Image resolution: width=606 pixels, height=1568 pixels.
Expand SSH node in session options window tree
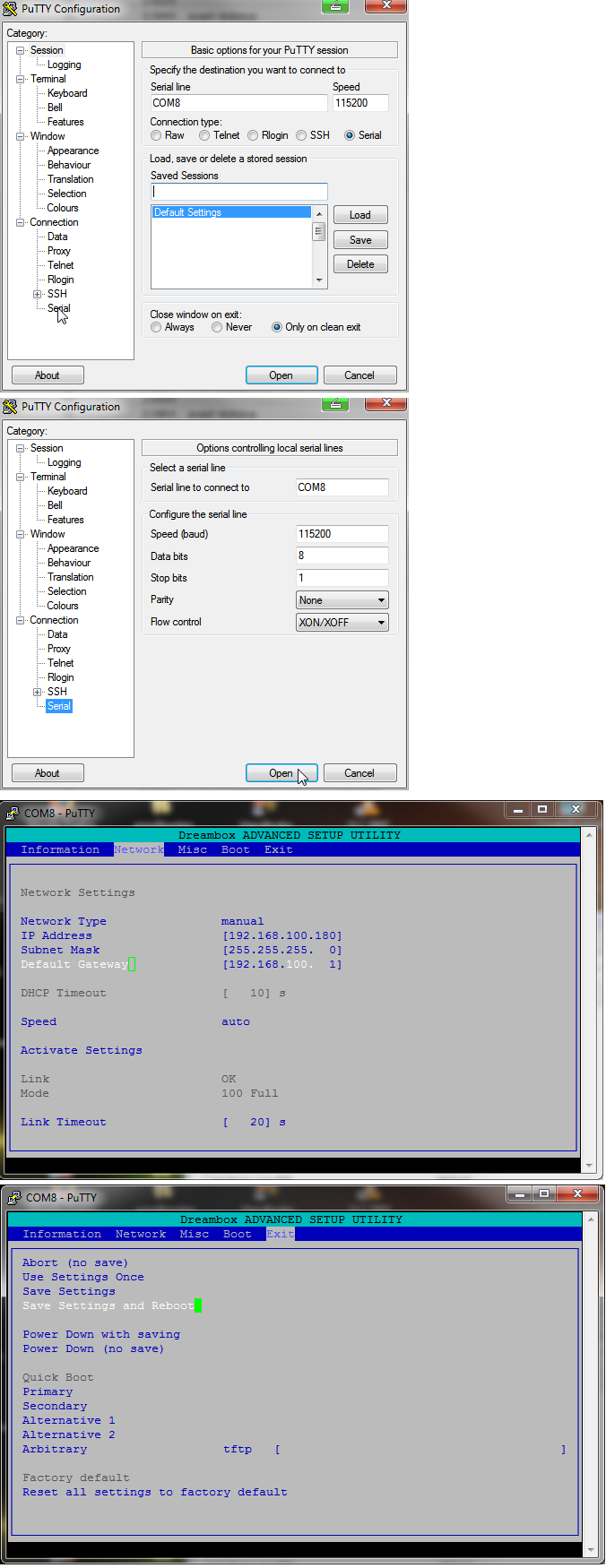tap(38, 294)
